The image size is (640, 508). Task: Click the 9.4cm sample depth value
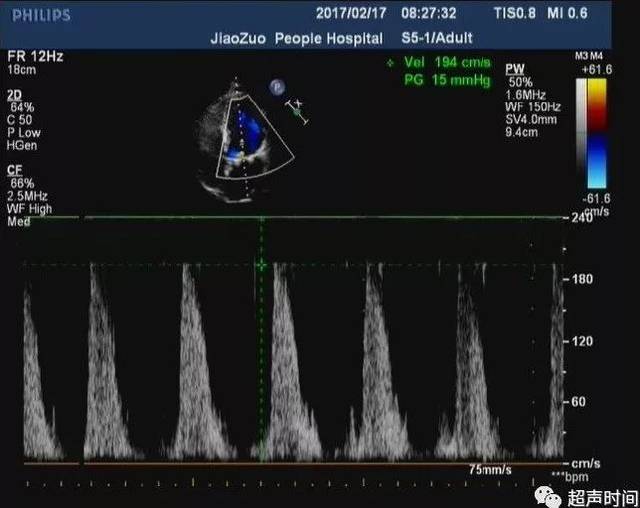pos(522,132)
